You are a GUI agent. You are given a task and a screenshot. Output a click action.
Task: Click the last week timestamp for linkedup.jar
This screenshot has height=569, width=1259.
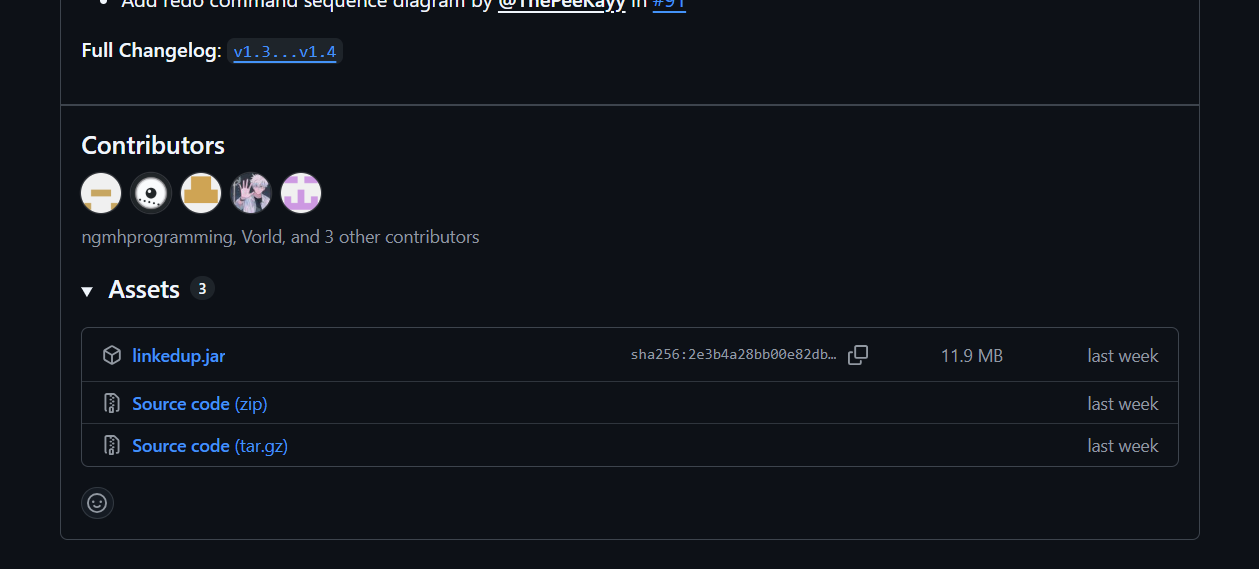click(x=1123, y=356)
